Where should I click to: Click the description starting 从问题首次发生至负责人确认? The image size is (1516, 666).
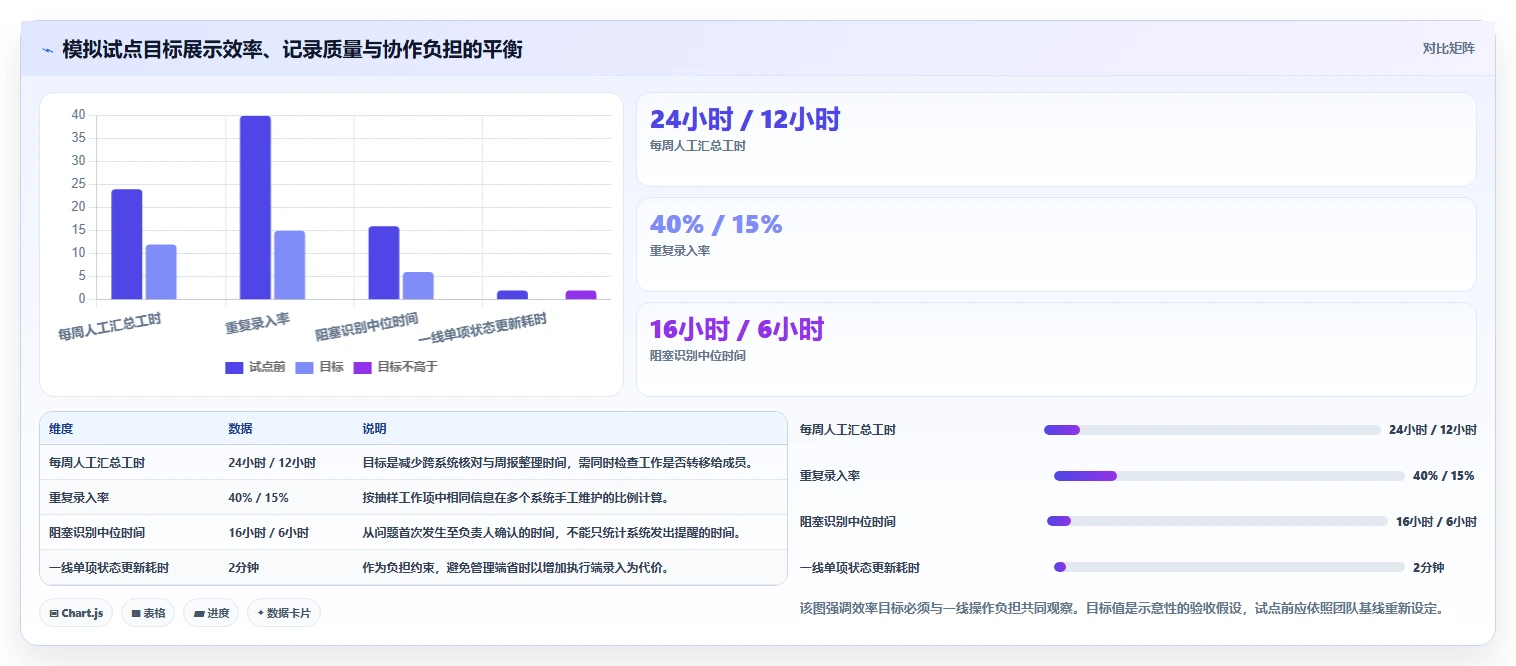coord(552,533)
